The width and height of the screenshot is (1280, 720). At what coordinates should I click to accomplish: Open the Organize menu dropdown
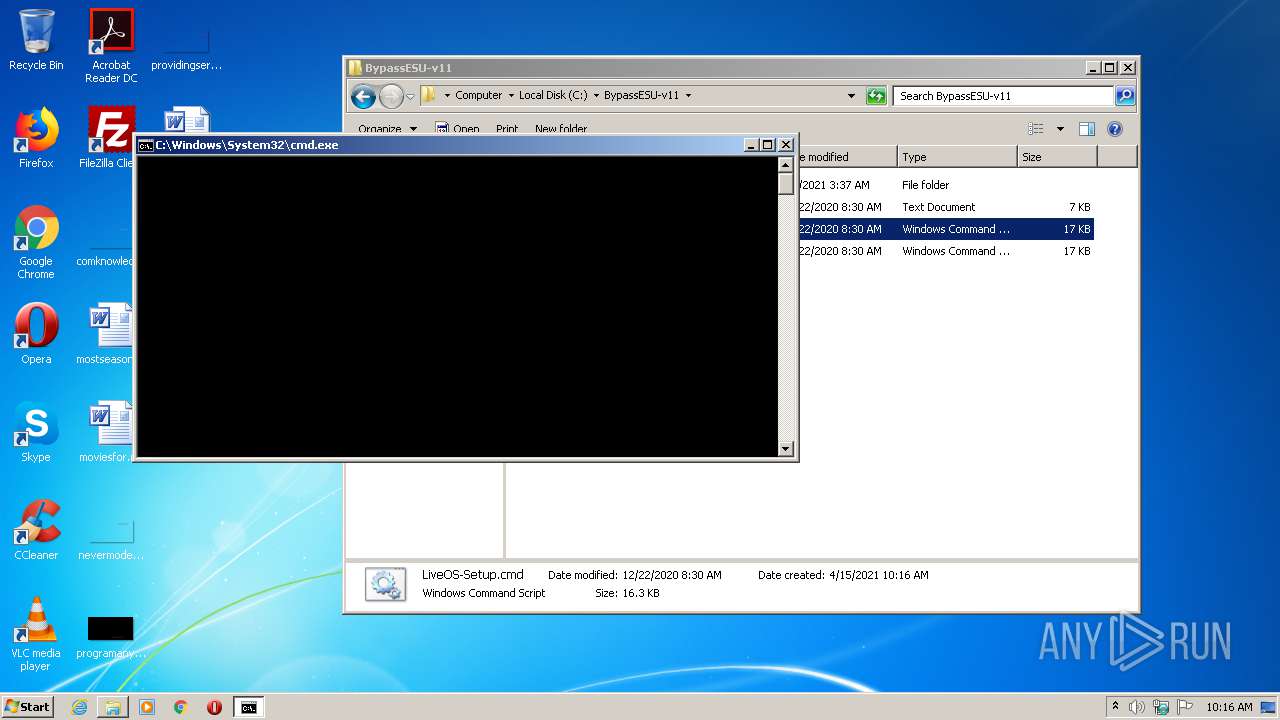(x=389, y=129)
